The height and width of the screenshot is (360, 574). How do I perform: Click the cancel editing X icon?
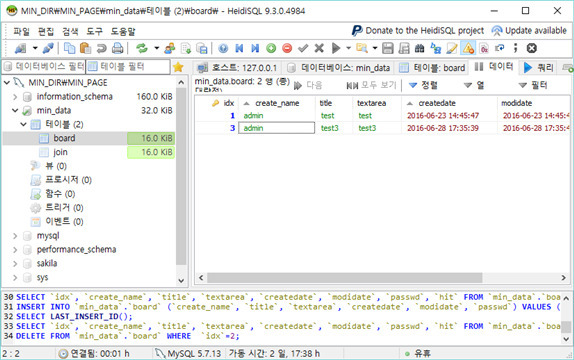(x=319, y=48)
